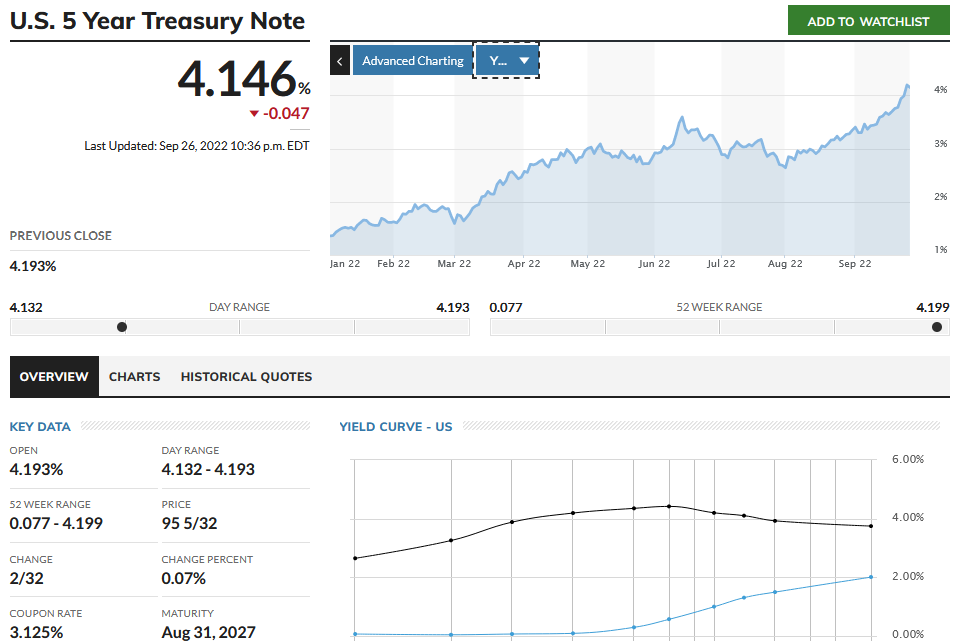955x641 pixels.
Task: Select the Last Updated timestamp text
Action: point(197,146)
